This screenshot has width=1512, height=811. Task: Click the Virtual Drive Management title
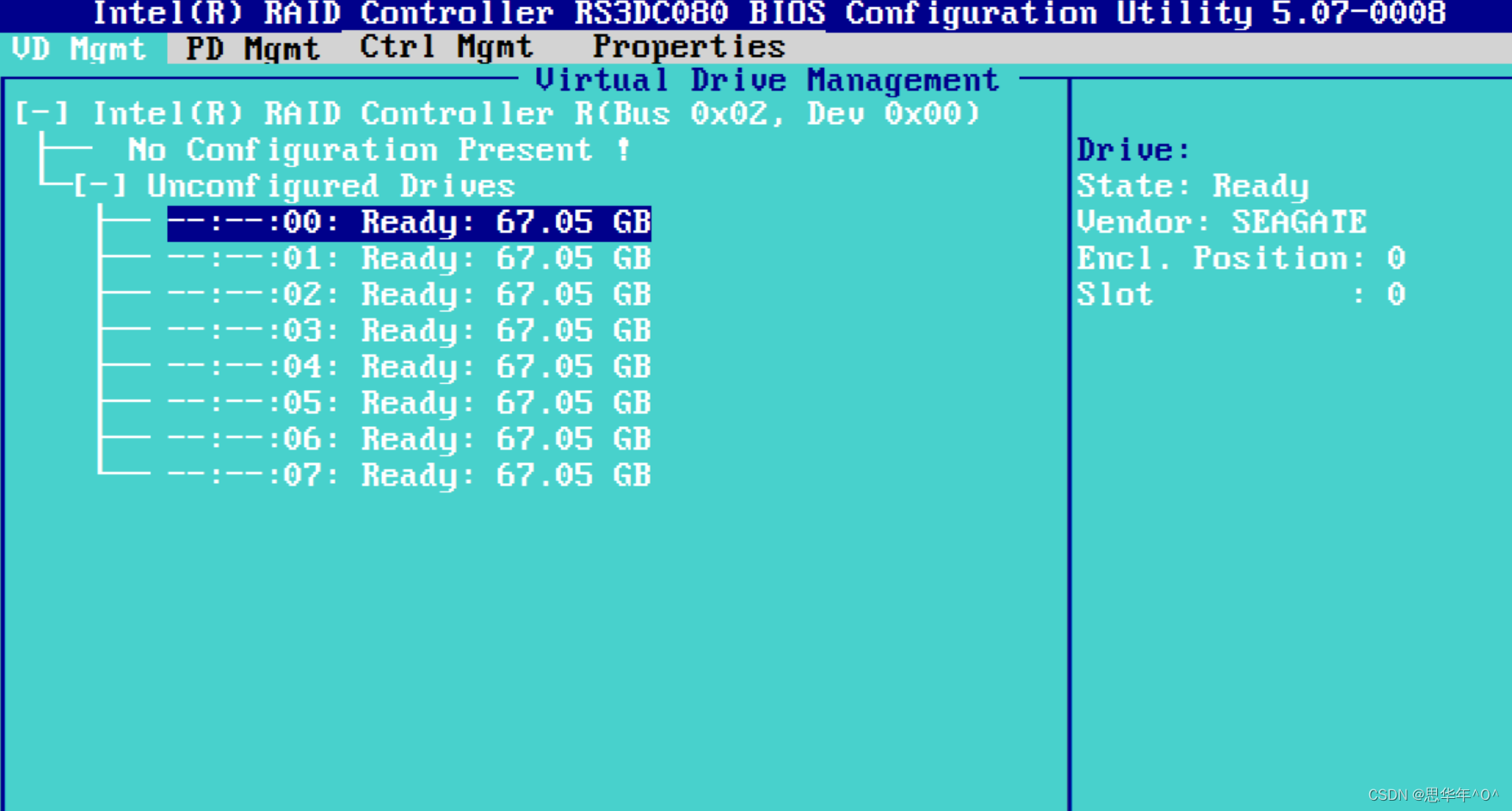click(x=767, y=79)
